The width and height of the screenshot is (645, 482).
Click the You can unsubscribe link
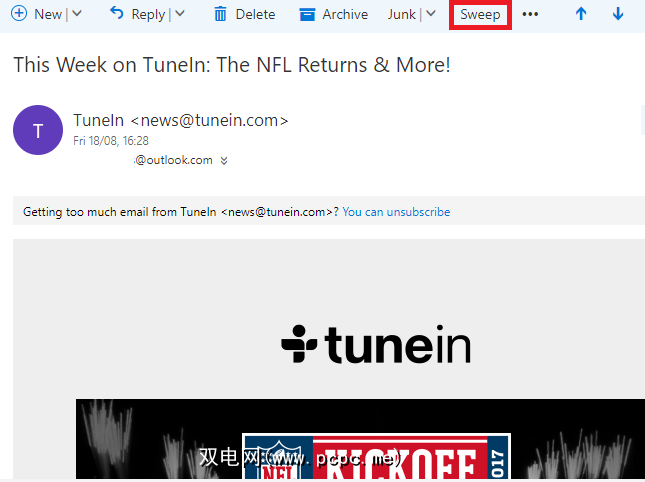396,212
